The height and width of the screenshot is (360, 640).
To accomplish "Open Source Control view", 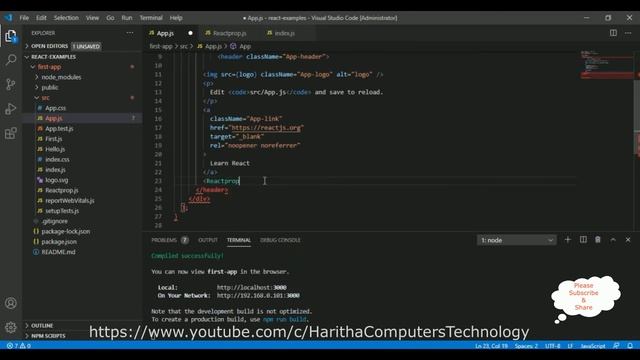I will coord(11,84).
